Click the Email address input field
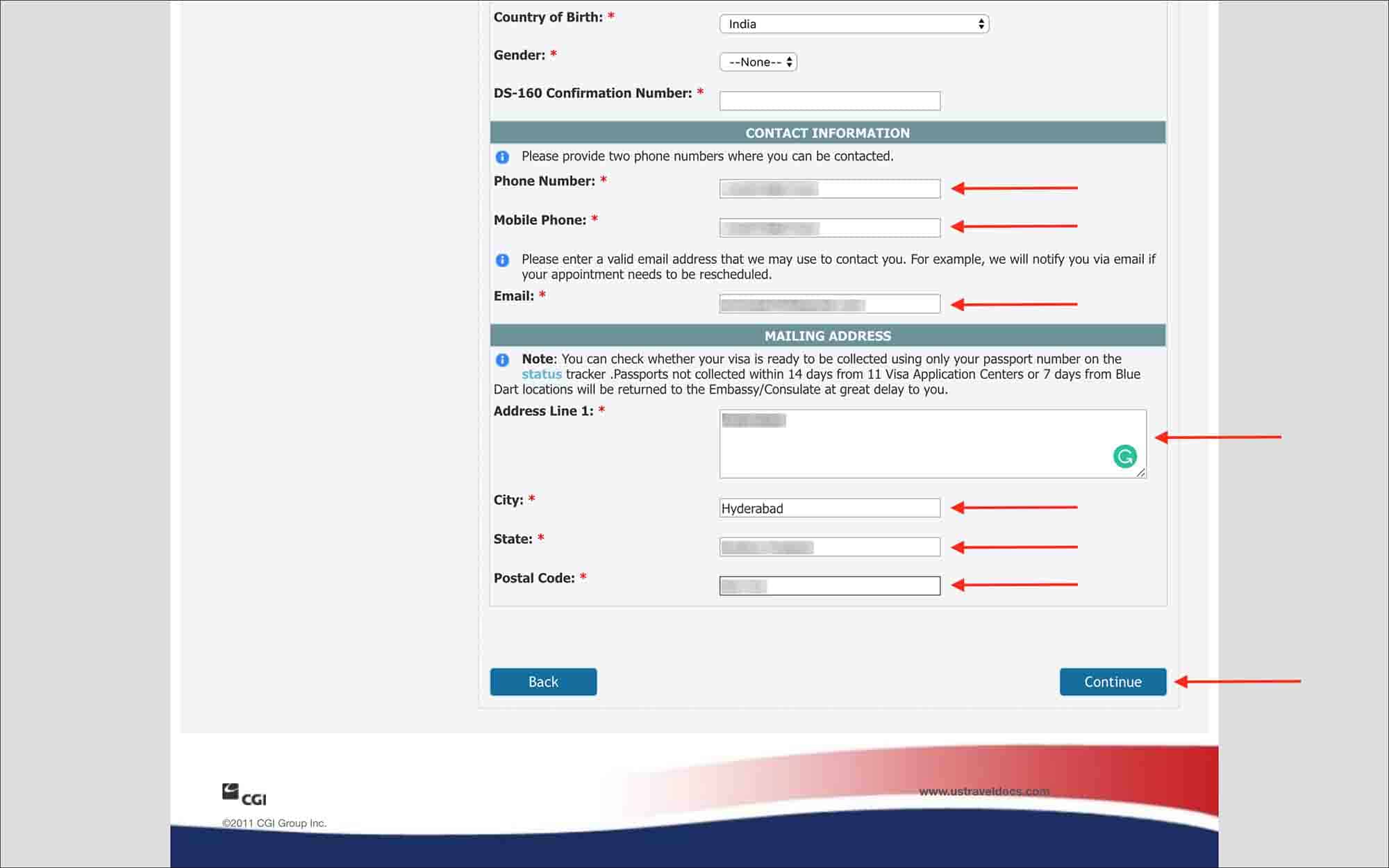The width and height of the screenshot is (1389, 868). pyautogui.click(x=830, y=304)
